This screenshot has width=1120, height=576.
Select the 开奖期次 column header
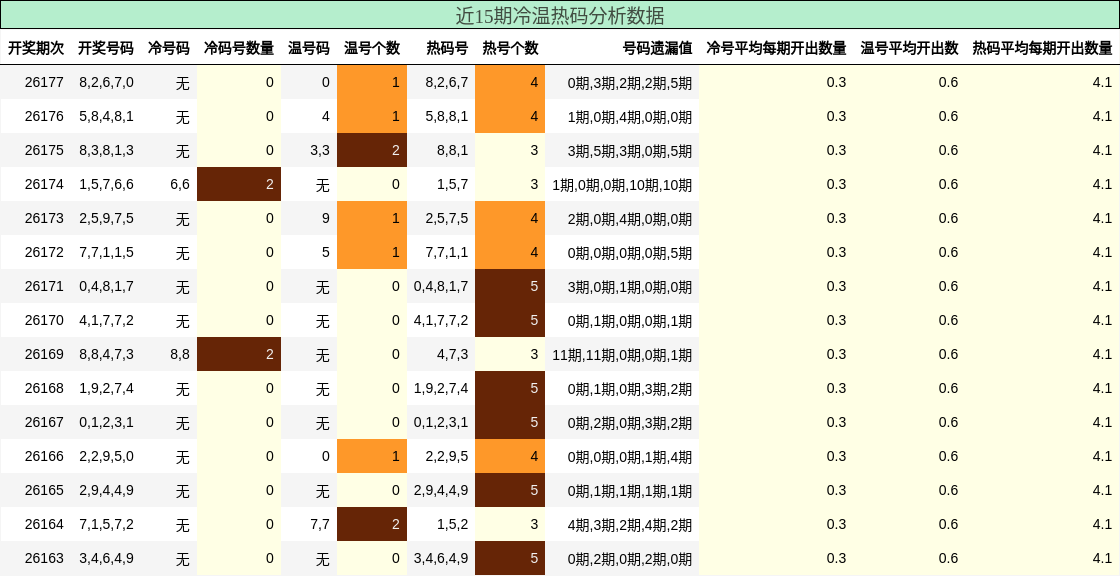click(36, 48)
